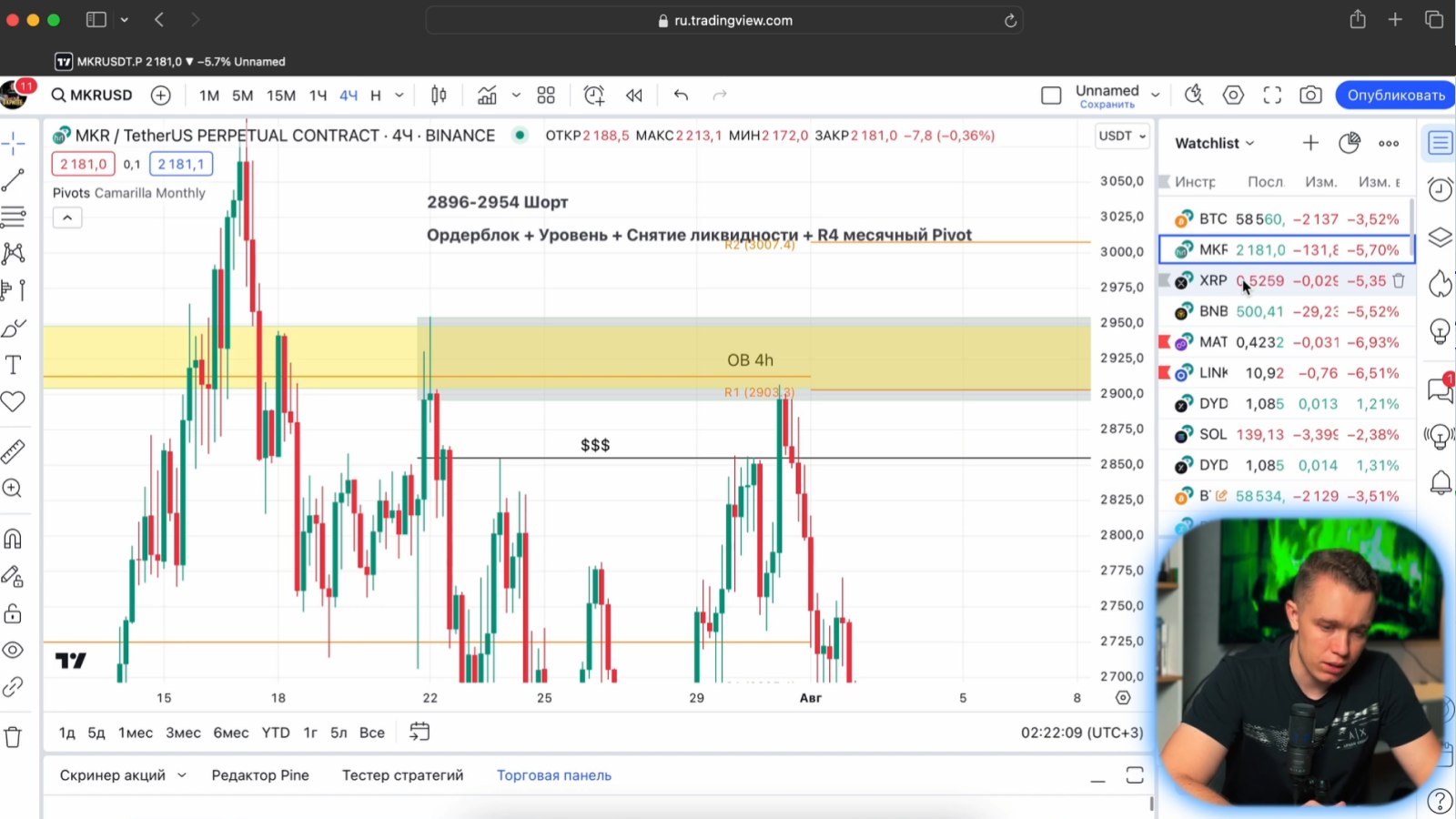Open the Safari sidebar options chevron
The image size is (1456, 819).
click(x=125, y=20)
